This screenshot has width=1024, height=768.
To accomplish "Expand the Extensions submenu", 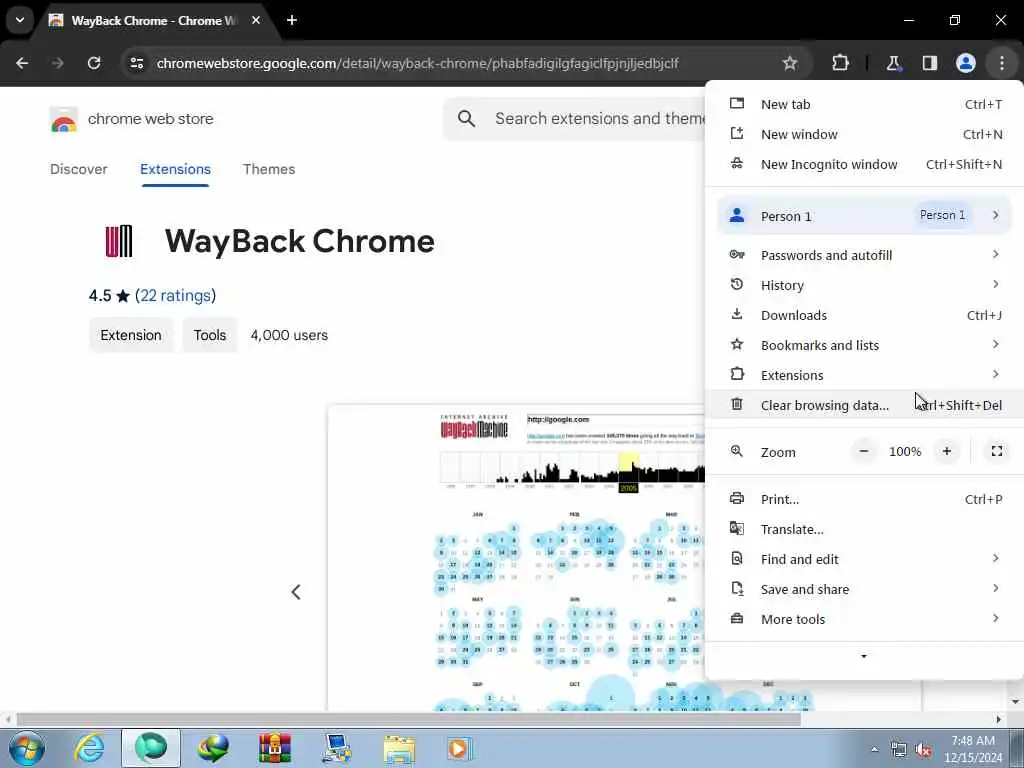I will click(864, 376).
